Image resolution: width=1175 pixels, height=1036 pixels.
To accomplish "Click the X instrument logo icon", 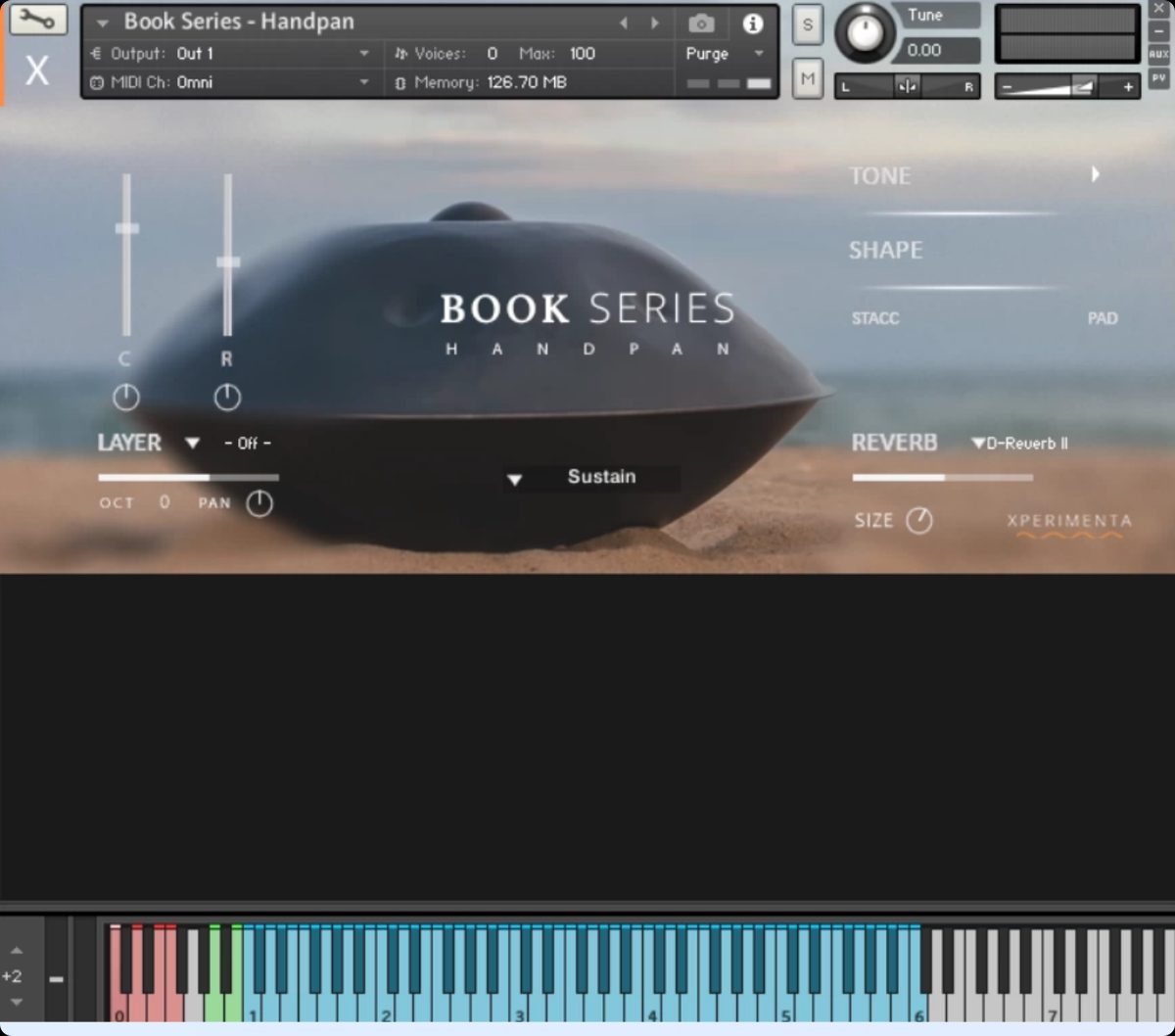I will pyautogui.click(x=36, y=71).
